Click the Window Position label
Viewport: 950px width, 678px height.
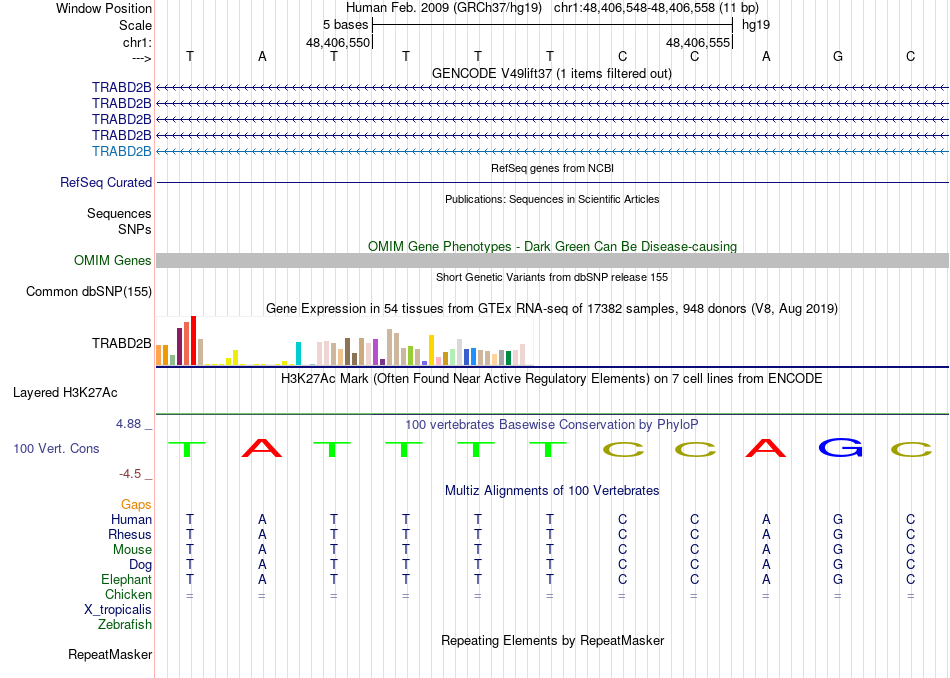click(x=104, y=8)
